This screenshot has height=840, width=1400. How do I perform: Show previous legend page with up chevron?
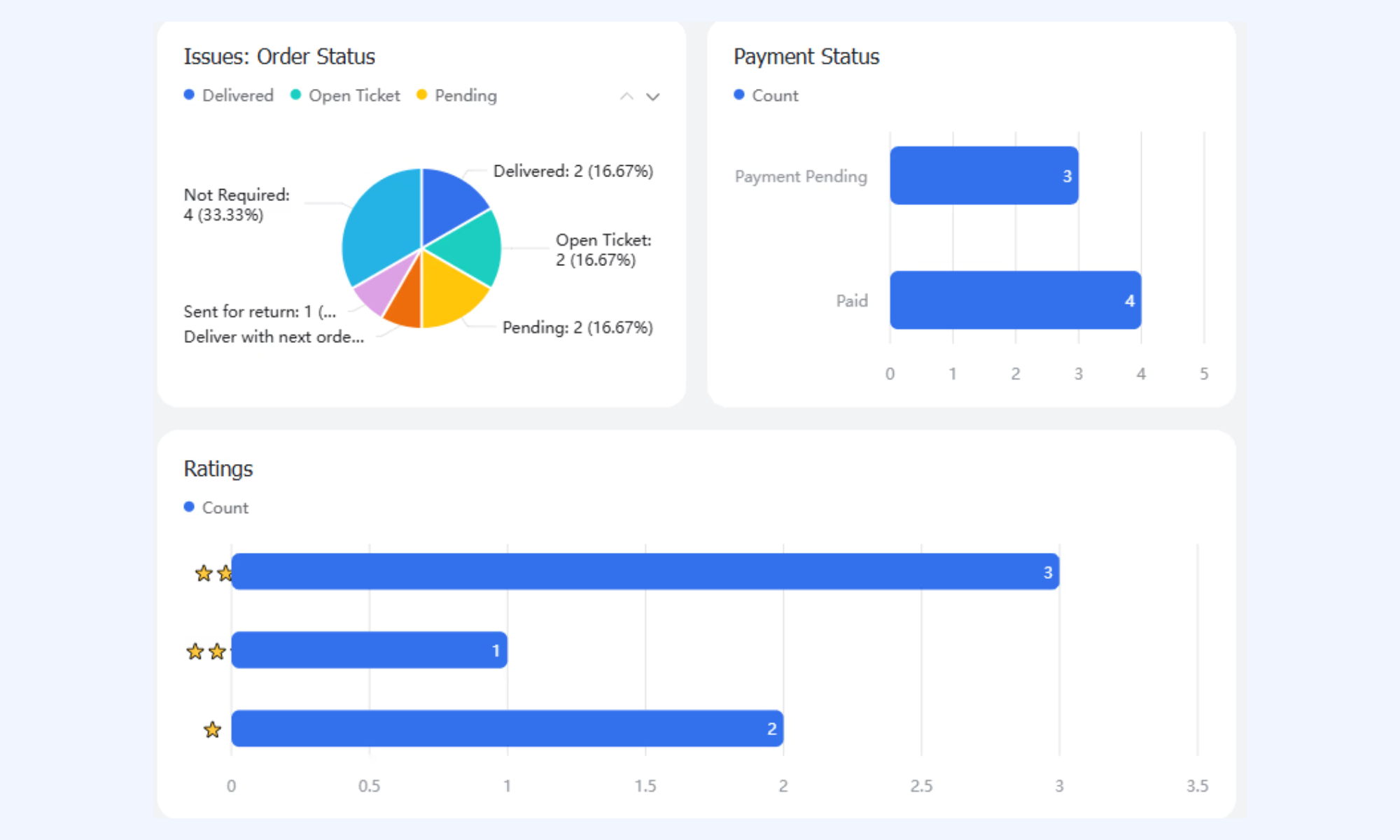(x=626, y=97)
